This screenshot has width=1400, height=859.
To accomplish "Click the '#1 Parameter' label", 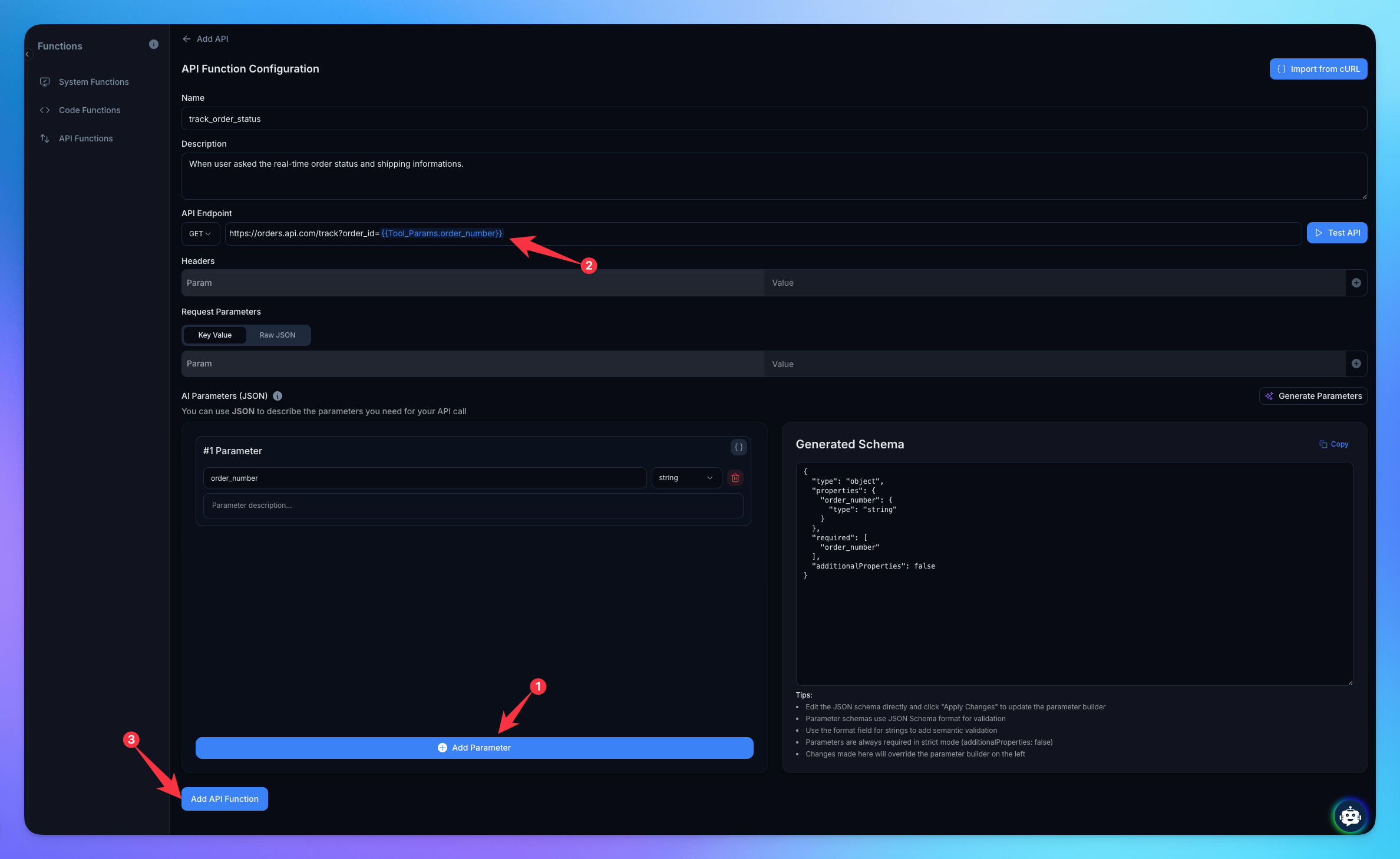I will coord(233,451).
